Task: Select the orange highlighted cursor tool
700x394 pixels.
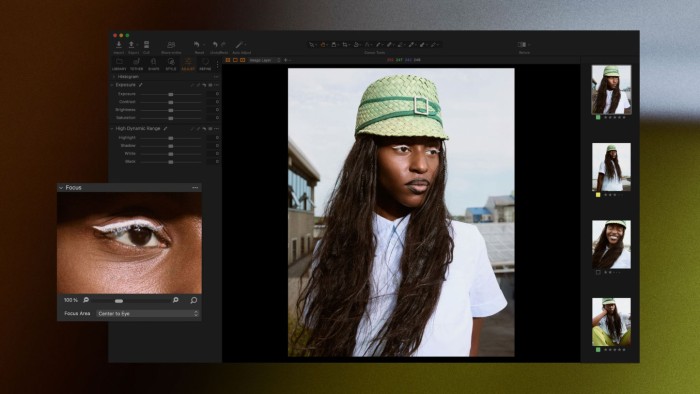Action: (323, 45)
